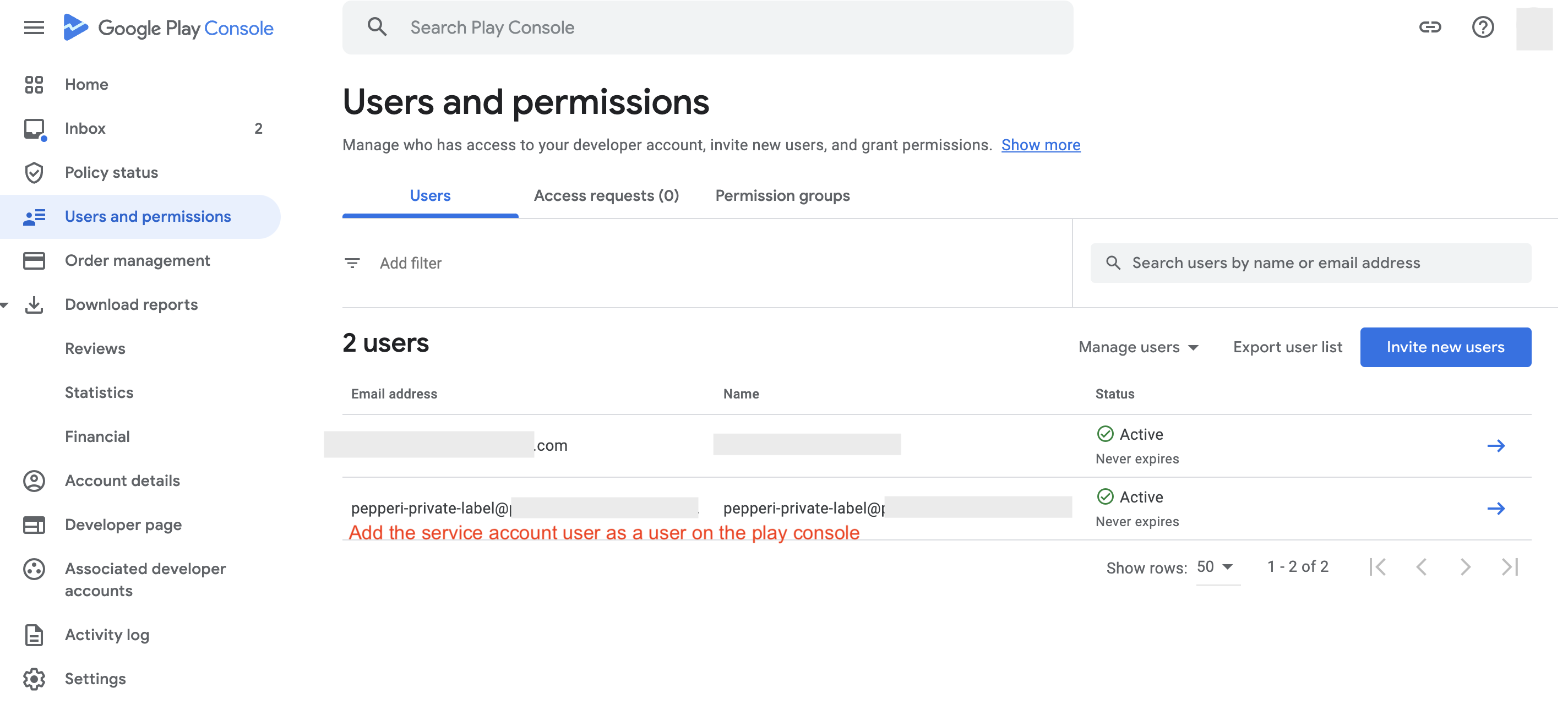Click the Email address column header

[394, 394]
